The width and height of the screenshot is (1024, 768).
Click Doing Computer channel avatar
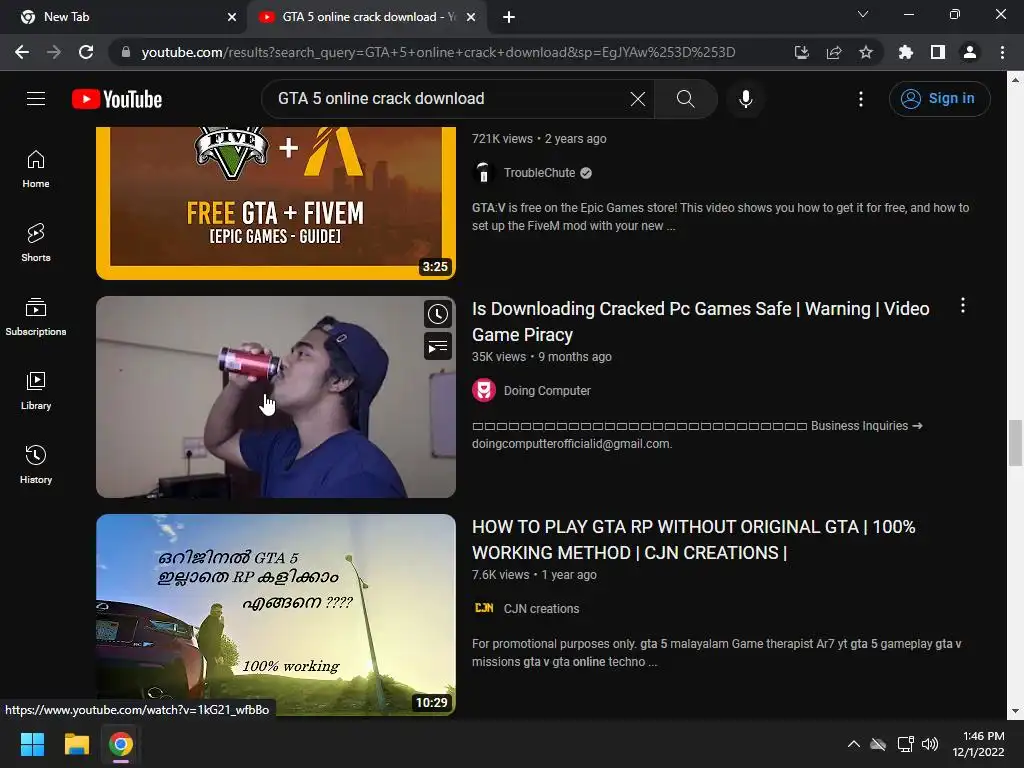pos(483,391)
